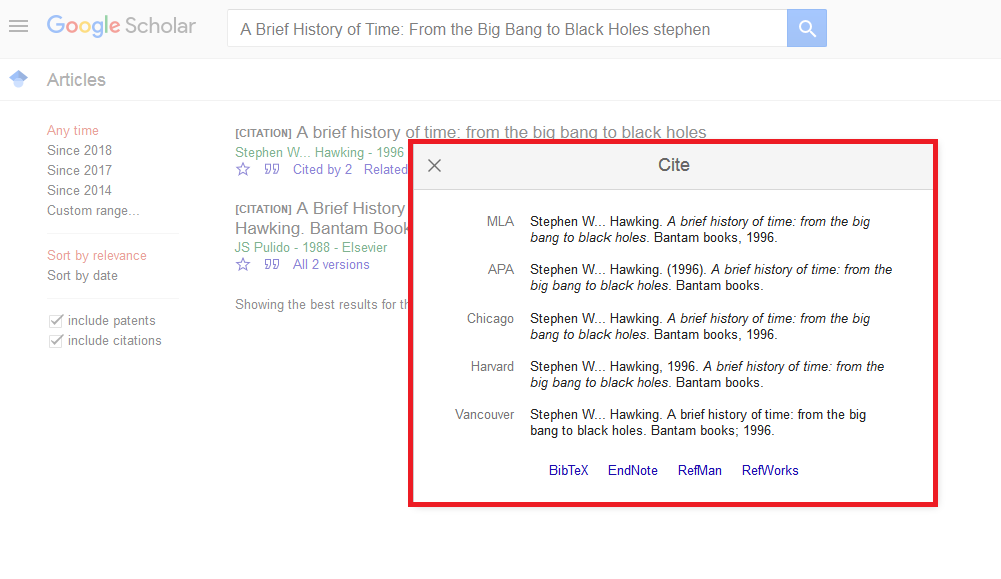The height and width of the screenshot is (579, 1001).
Task: Select the MLA citation text
Action: pos(700,229)
